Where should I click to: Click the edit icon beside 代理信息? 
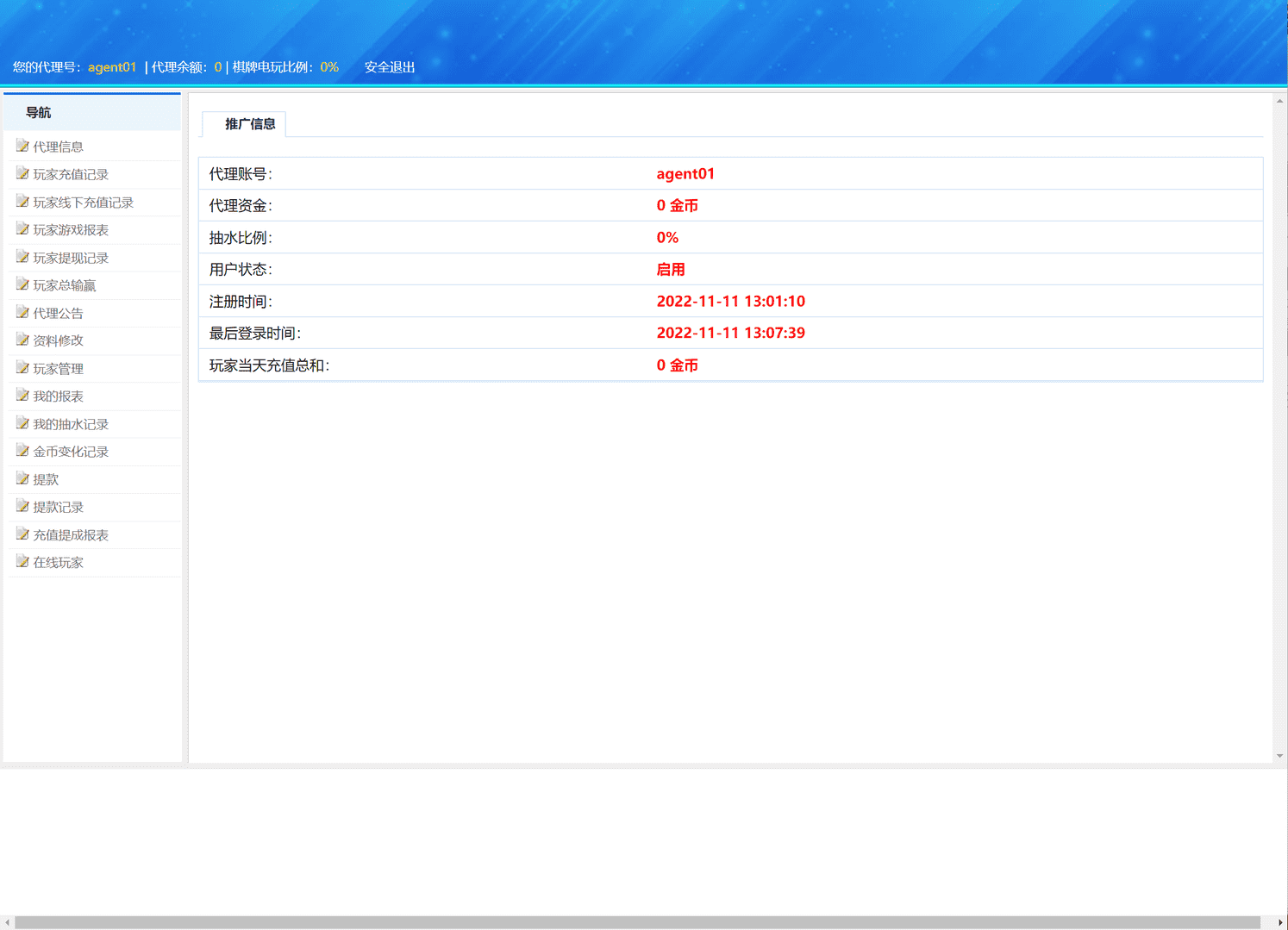coord(22,146)
